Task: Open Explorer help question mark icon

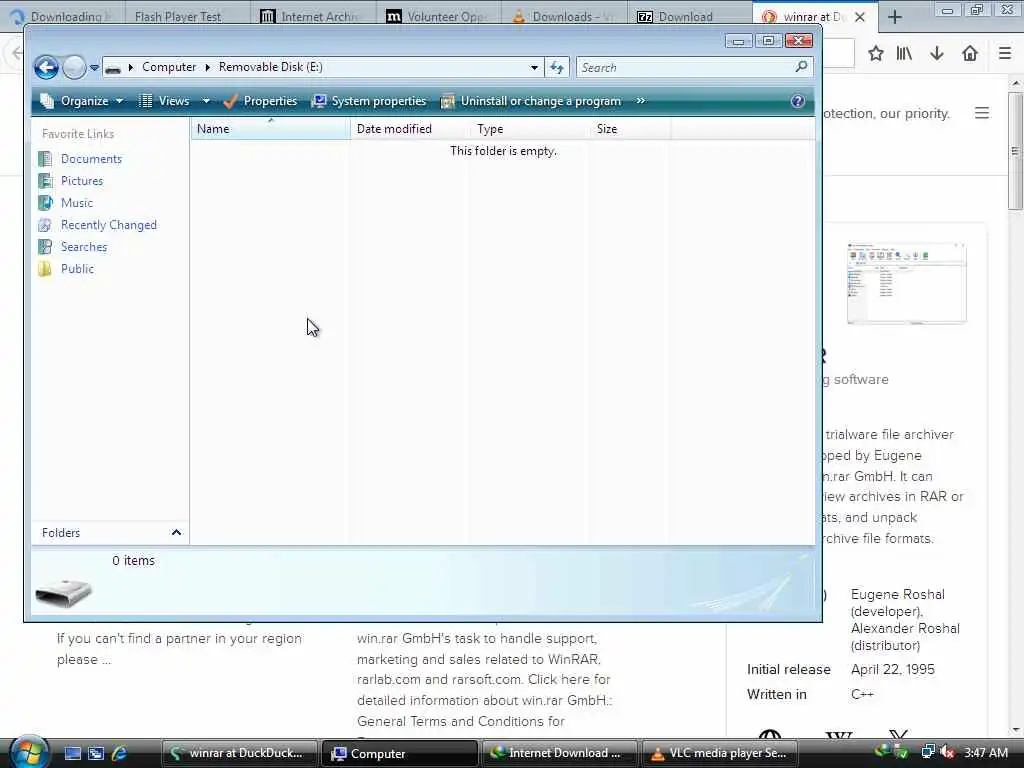Action: point(797,101)
